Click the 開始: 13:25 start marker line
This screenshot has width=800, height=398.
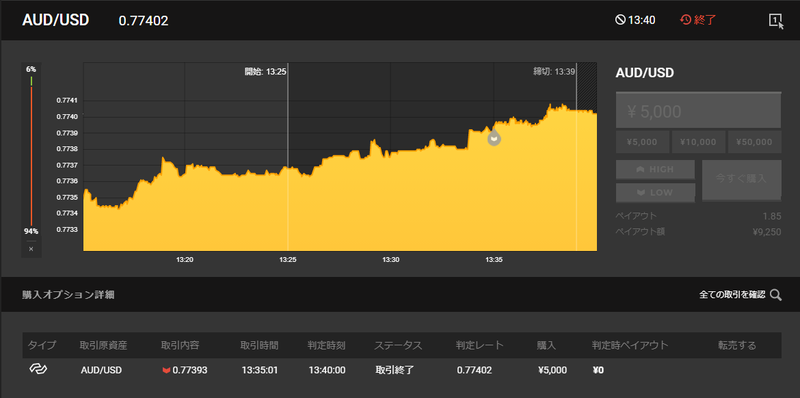click(x=288, y=158)
